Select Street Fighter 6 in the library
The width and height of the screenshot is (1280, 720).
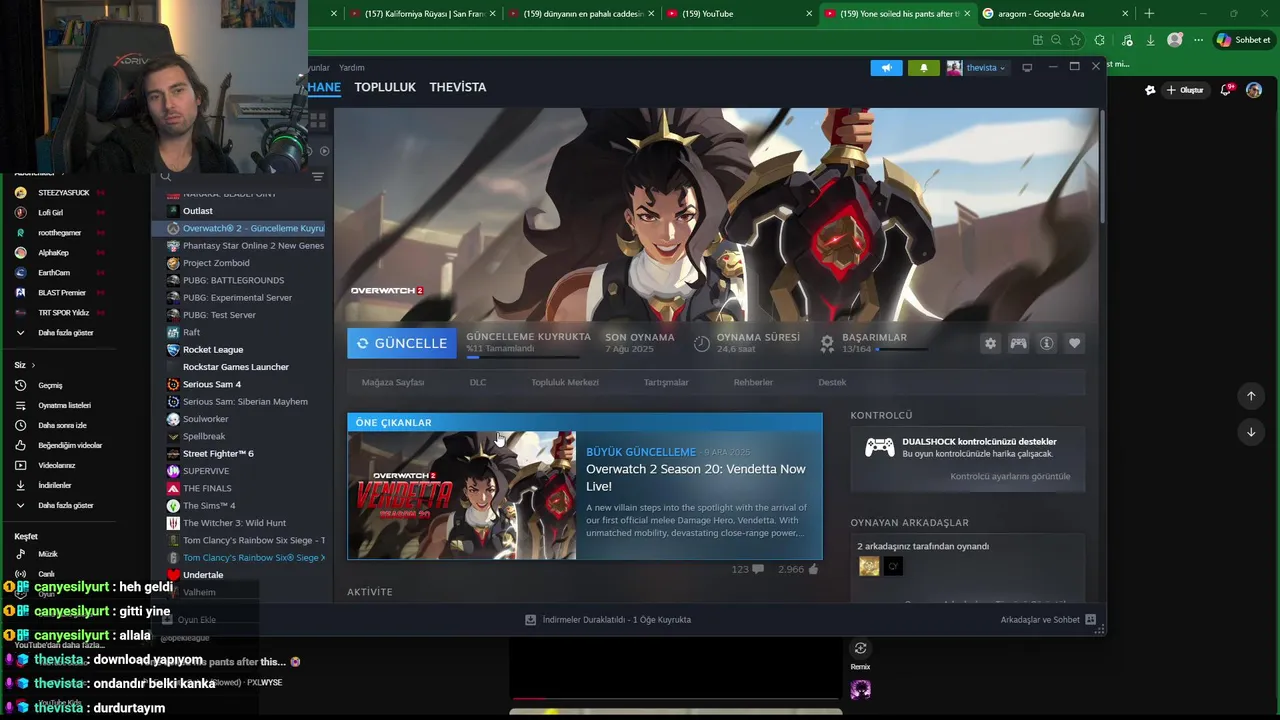pyautogui.click(x=240, y=453)
